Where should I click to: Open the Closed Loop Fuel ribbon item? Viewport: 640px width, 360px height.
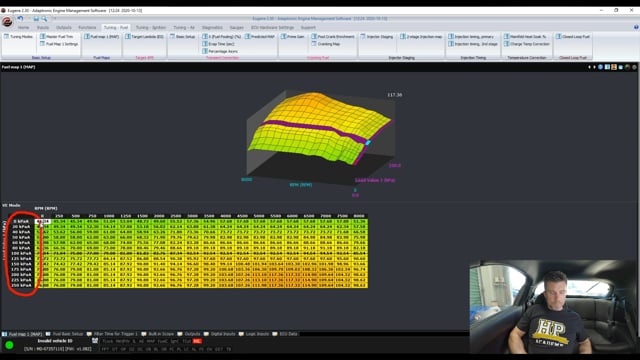(573, 37)
